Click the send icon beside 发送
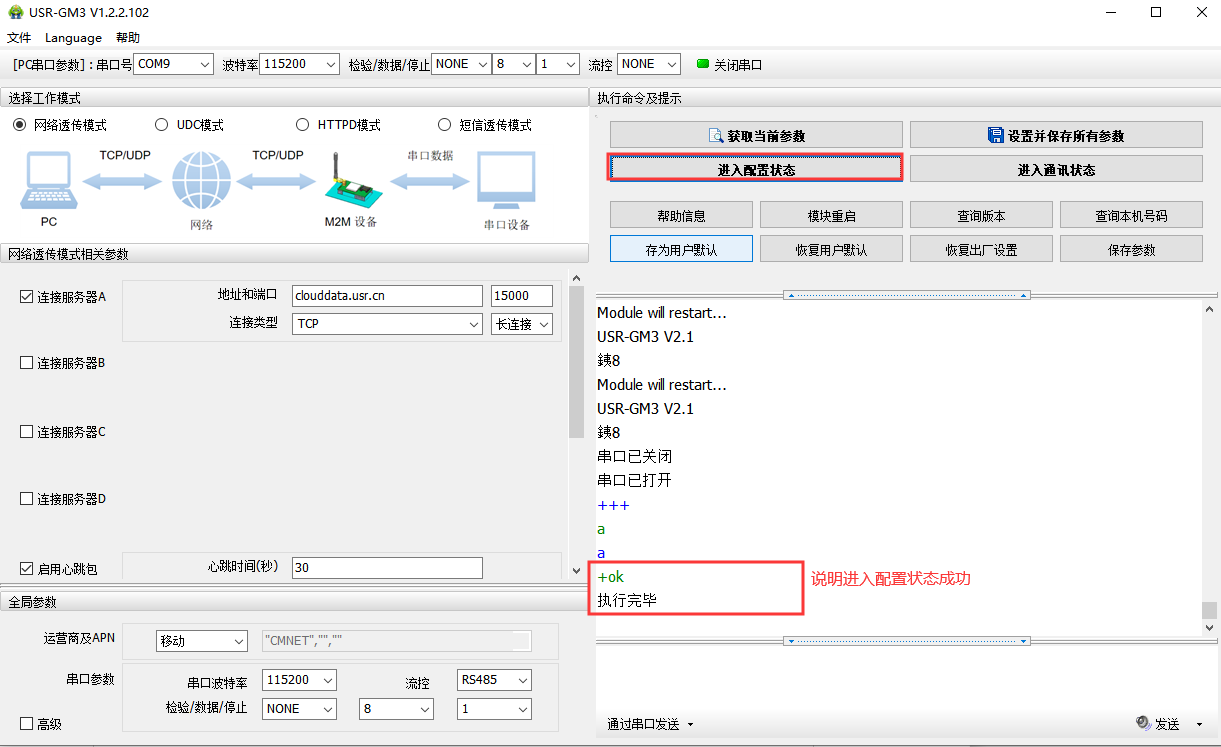 (1143, 724)
